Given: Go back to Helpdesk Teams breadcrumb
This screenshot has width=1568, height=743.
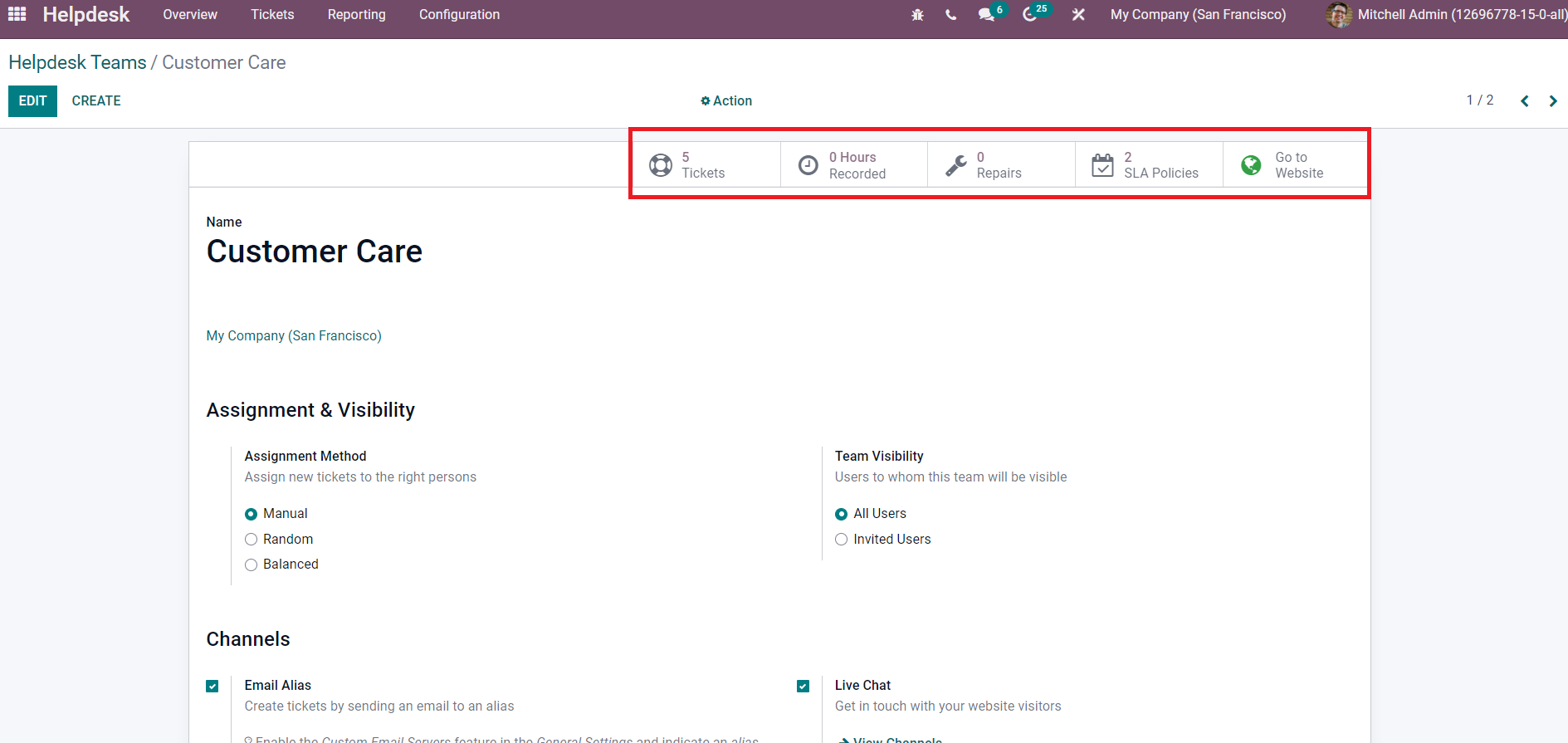Looking at the screenshot, I should pos(77,62).
